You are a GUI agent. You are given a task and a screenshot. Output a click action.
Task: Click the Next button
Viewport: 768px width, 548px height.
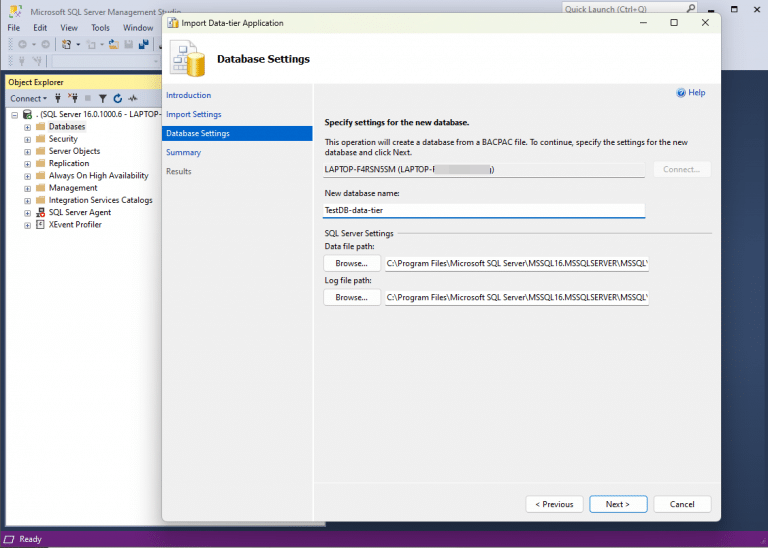click(618, 504)
